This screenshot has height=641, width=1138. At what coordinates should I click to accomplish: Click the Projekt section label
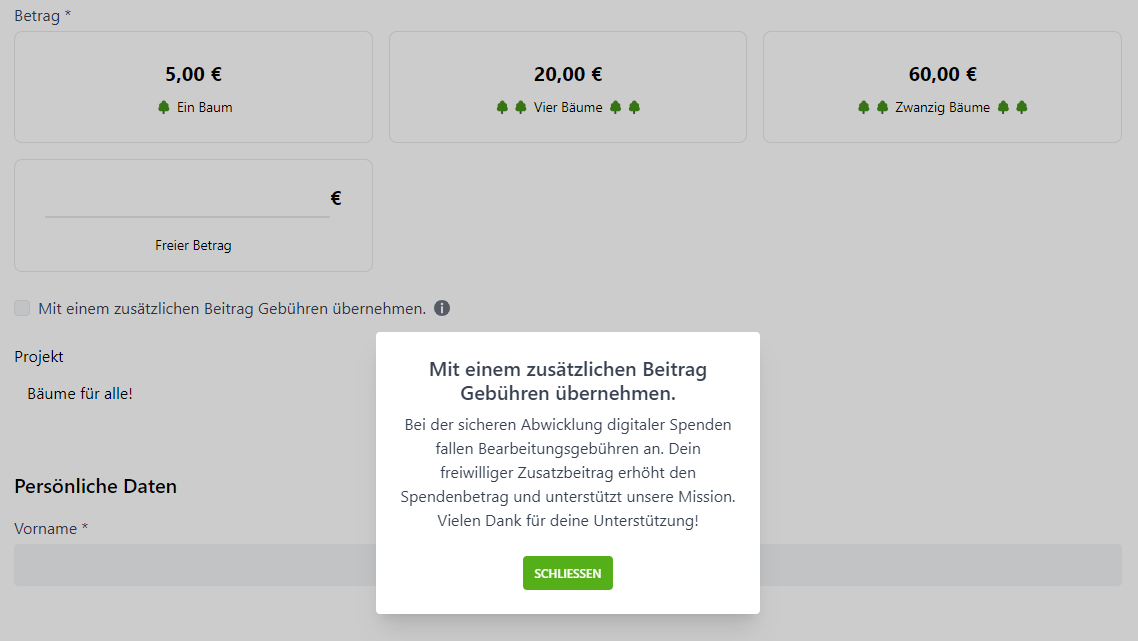[x=38, y=356]
